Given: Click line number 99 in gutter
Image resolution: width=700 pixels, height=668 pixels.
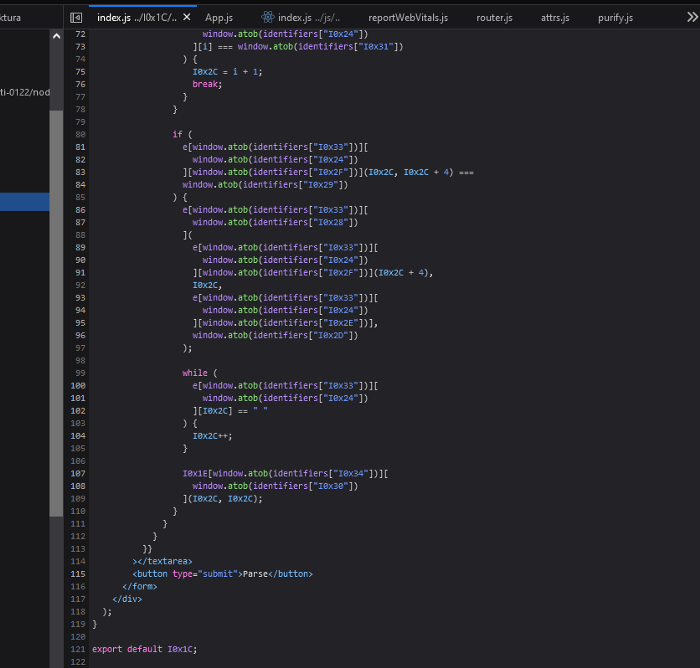Looking at the screenshot, I should pos(80,372).
